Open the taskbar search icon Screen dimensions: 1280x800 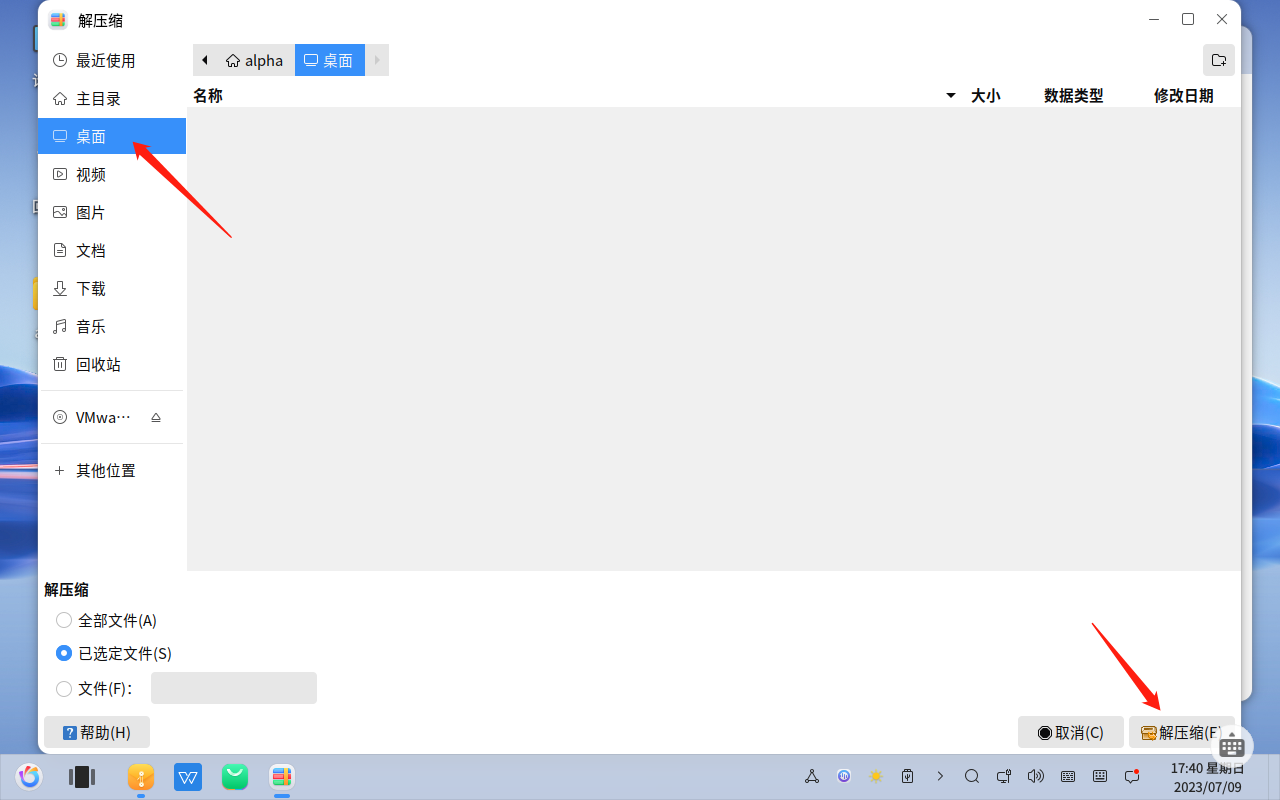[x=972, y=776]
